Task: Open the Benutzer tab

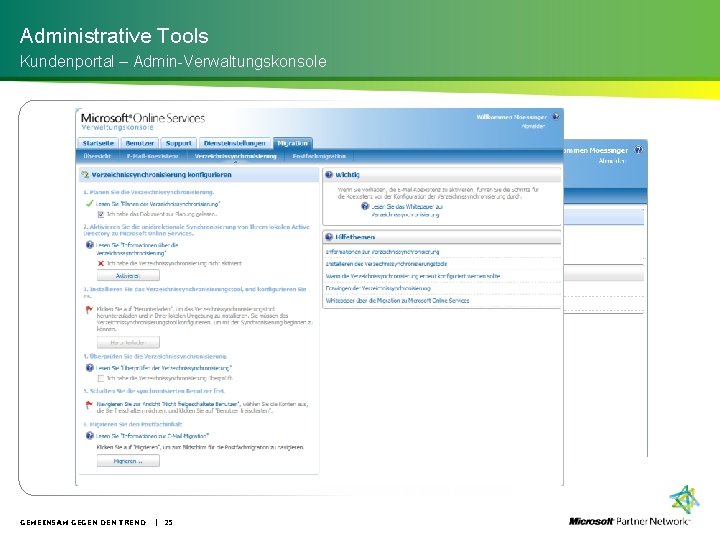Action: [x=140, y=143]
